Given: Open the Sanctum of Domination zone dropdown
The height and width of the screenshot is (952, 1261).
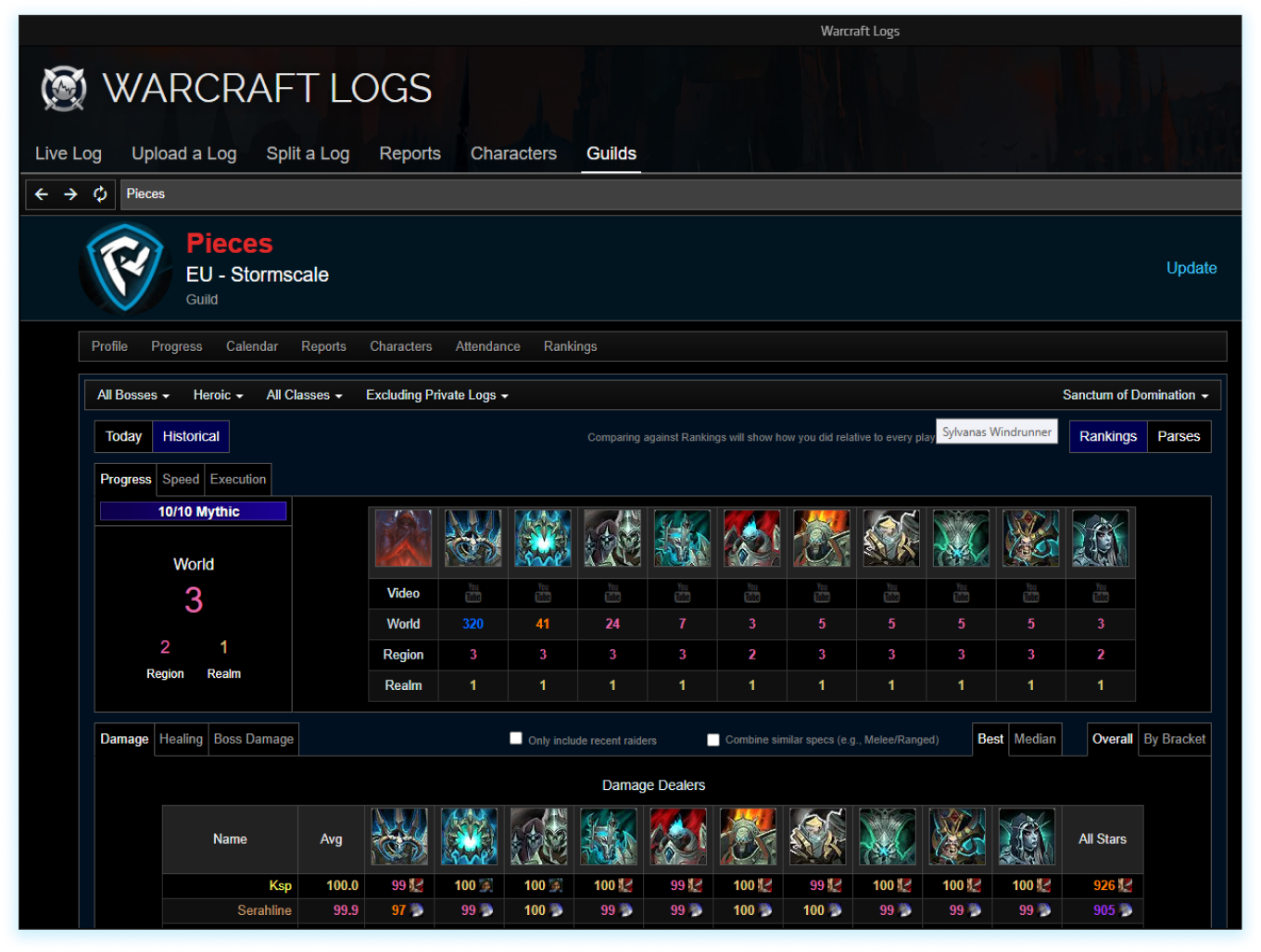Looking at the screenshot, I should pyautogui.click(x=1136, y=395).
